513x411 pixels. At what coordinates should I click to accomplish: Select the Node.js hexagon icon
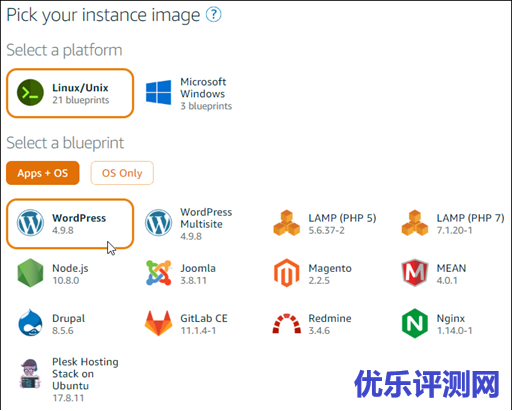[30, 273]
